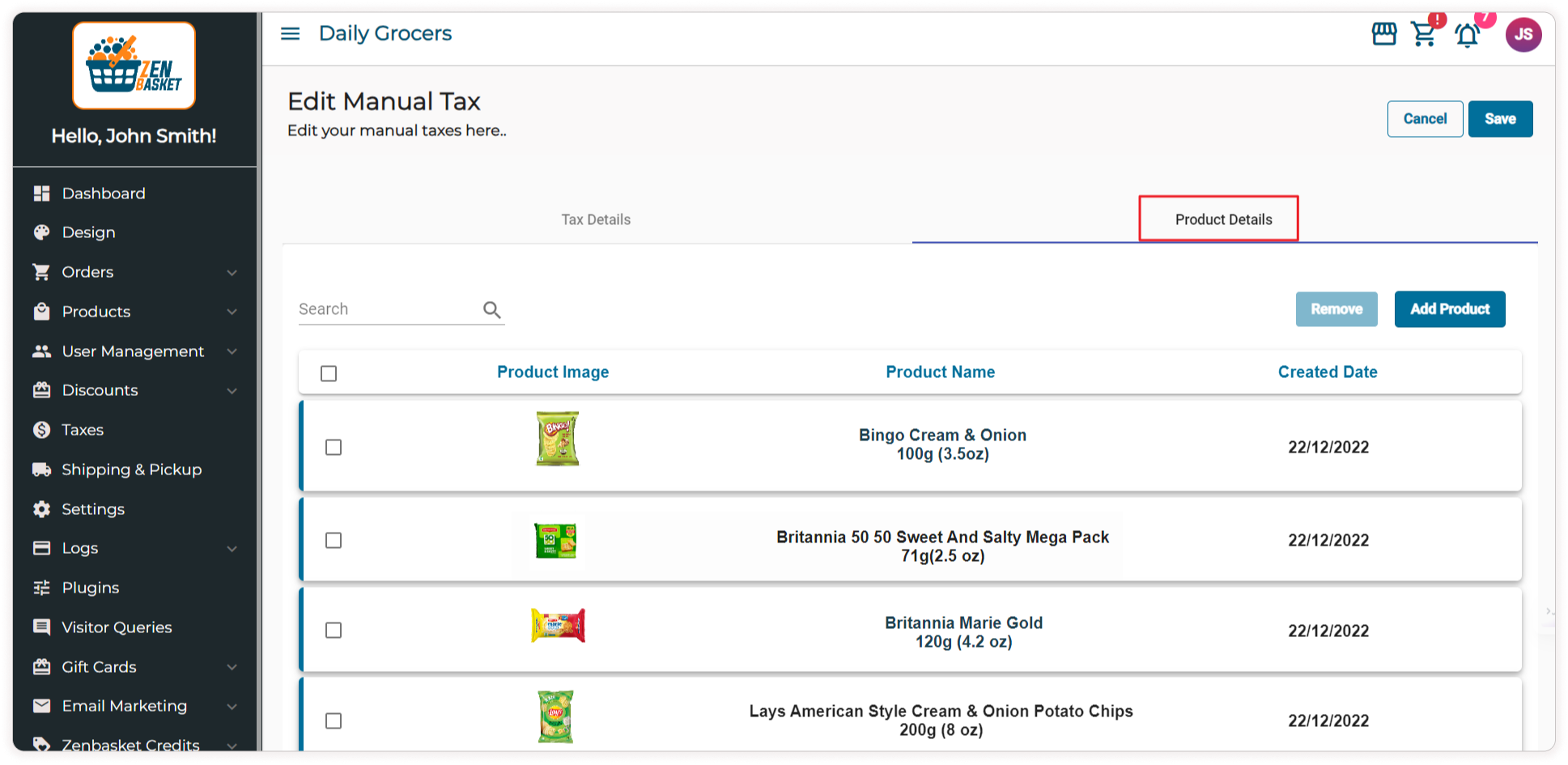This screenshot has width=1568, height=765.
Task: Open Taxes from the sidebar
Action: (x=83, y=430)
